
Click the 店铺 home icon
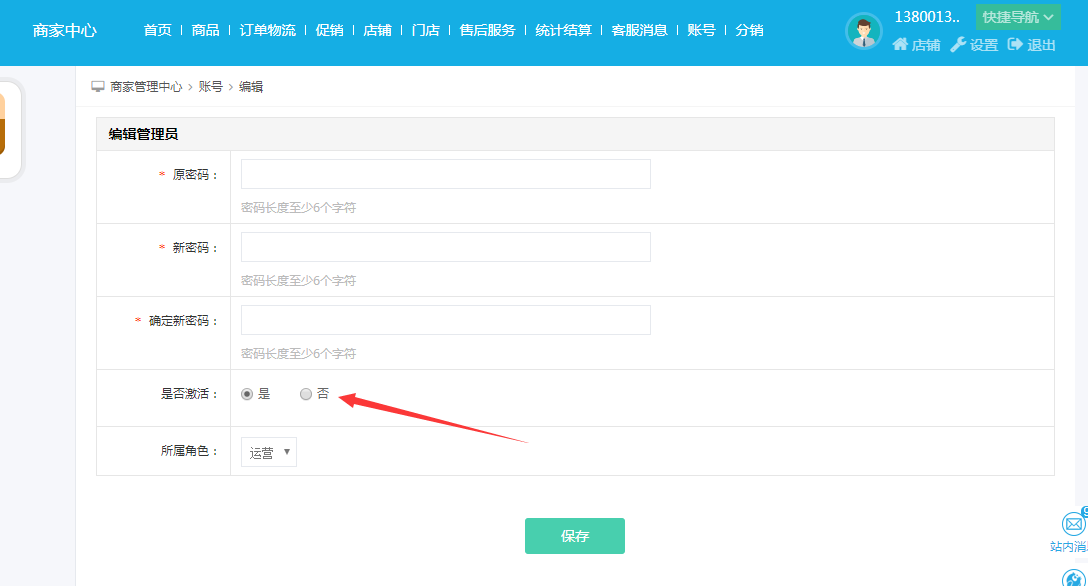point(900,45)
